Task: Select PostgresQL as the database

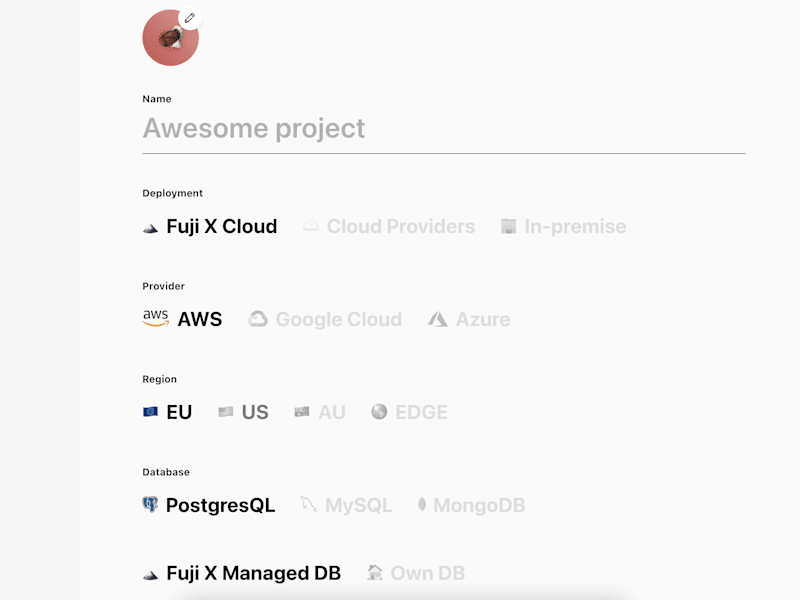Action: (209, 505)
